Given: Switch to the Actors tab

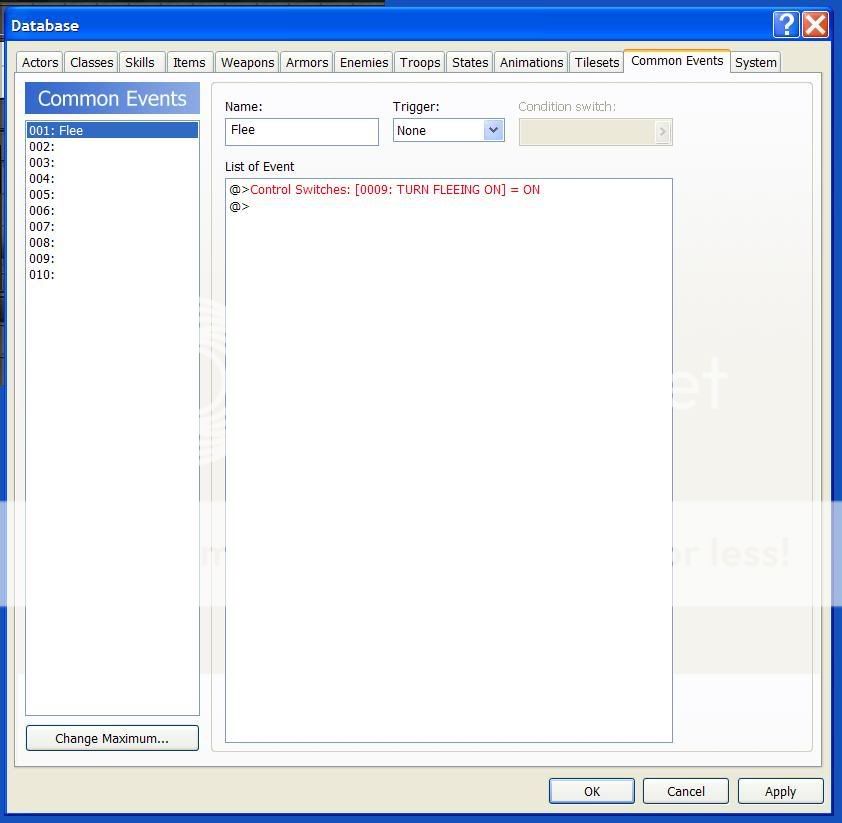Looking at the screenshot, I should (40, 62).
